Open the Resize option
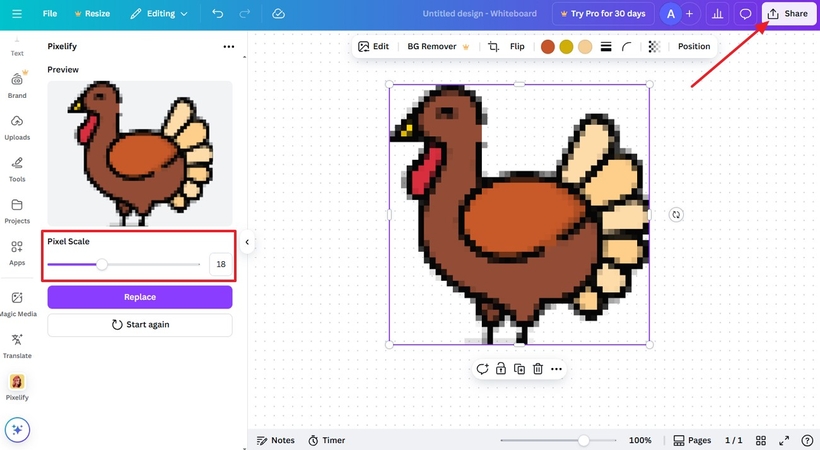Image resolution: width=820 pixels, height=450 pixels. click(92, 14)
